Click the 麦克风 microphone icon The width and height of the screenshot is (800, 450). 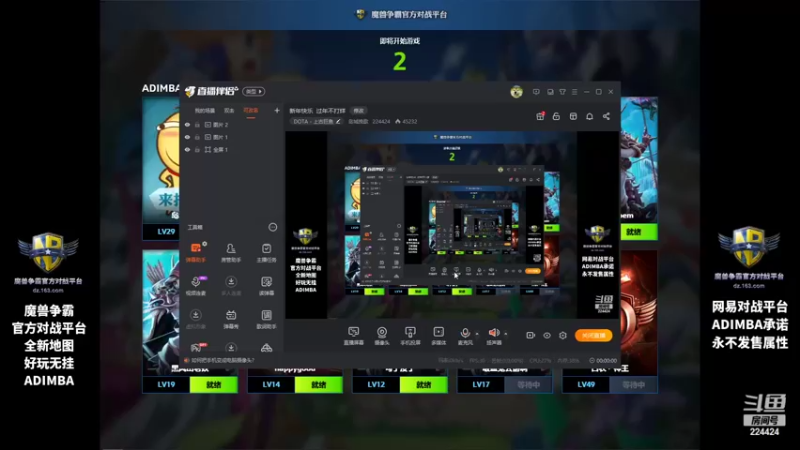(465, 334)
